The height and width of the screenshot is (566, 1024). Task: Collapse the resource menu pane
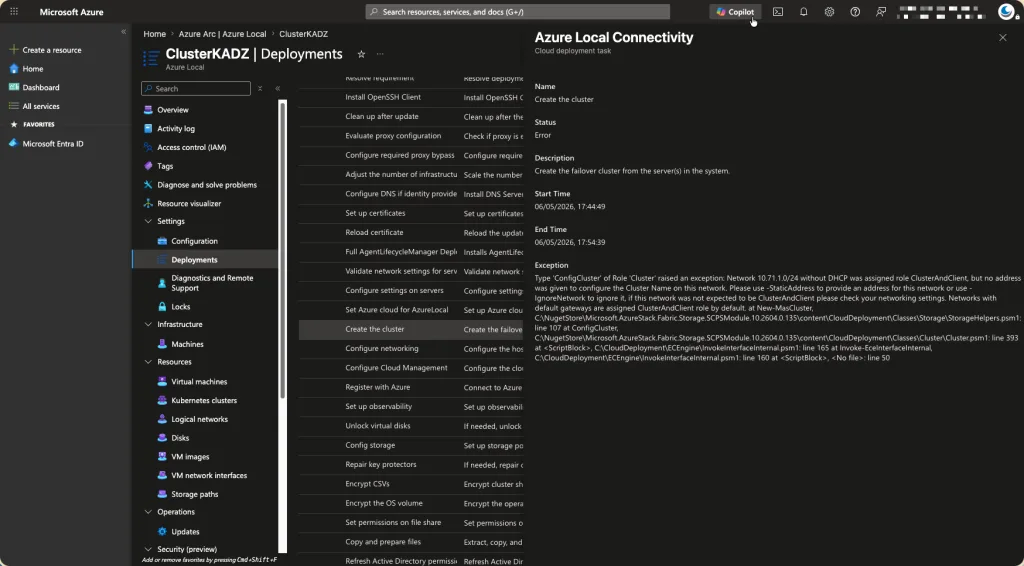click(x=278, y=89)
